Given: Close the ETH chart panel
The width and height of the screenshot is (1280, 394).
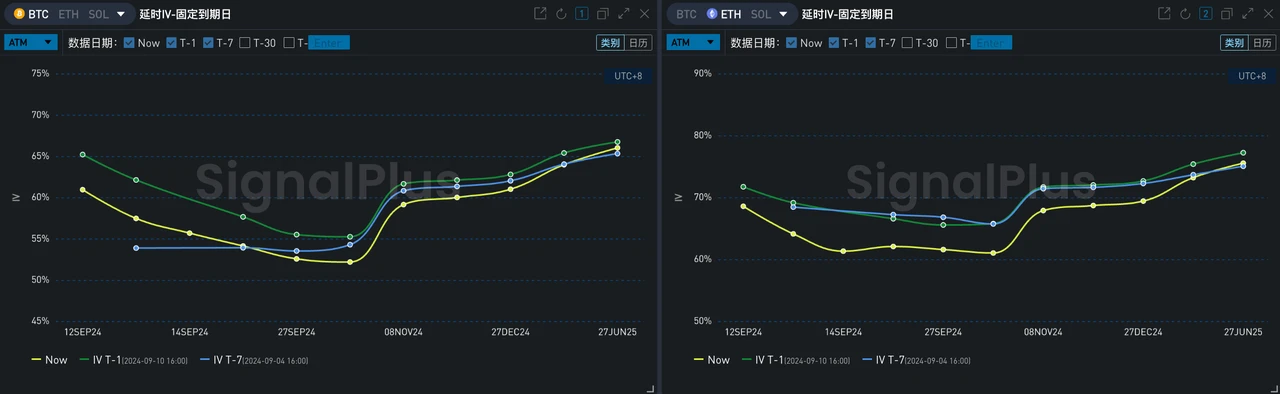Looking at the screenshot, I should tap(1268, 14).
